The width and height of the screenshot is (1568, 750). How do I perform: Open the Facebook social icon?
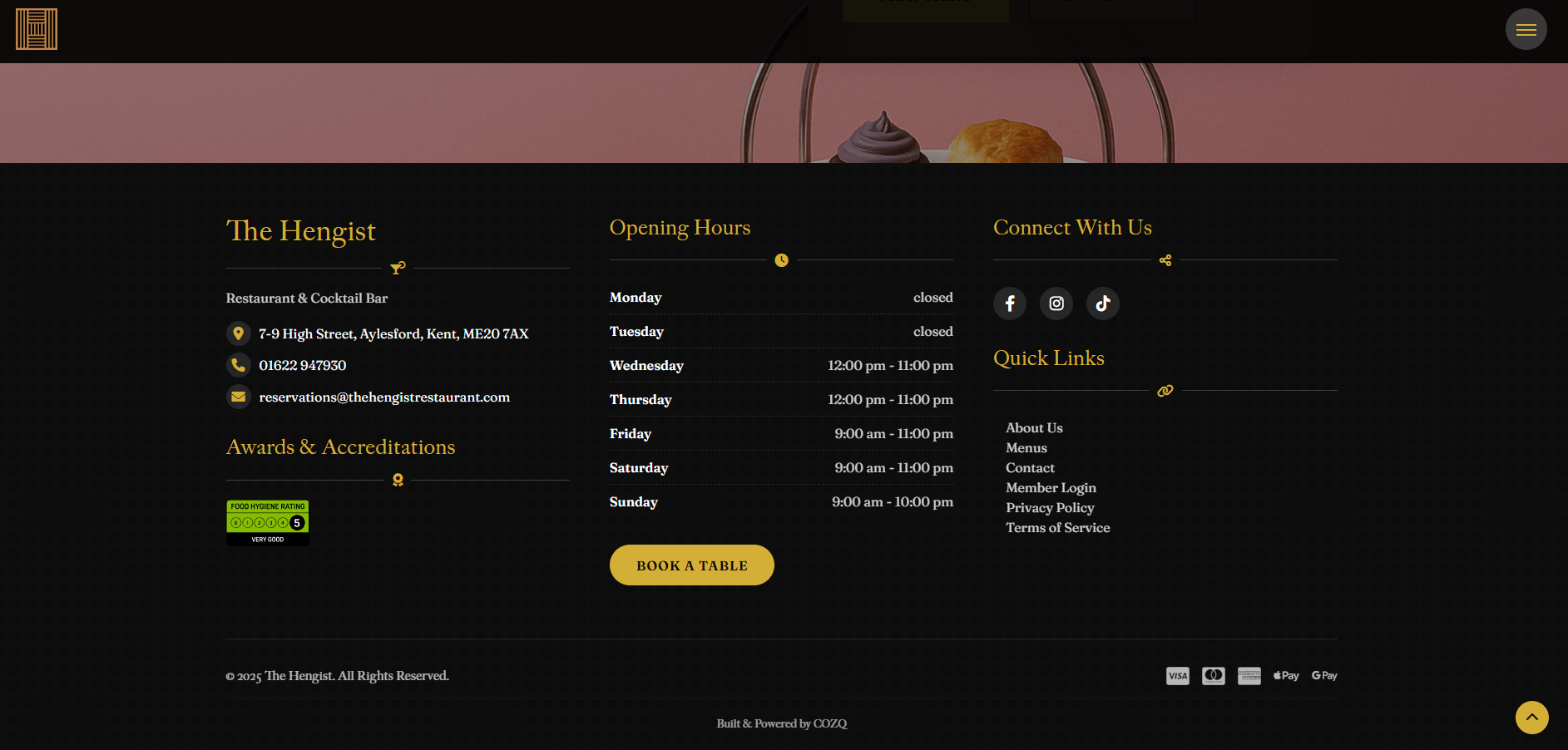click(x=1009, y=303)
